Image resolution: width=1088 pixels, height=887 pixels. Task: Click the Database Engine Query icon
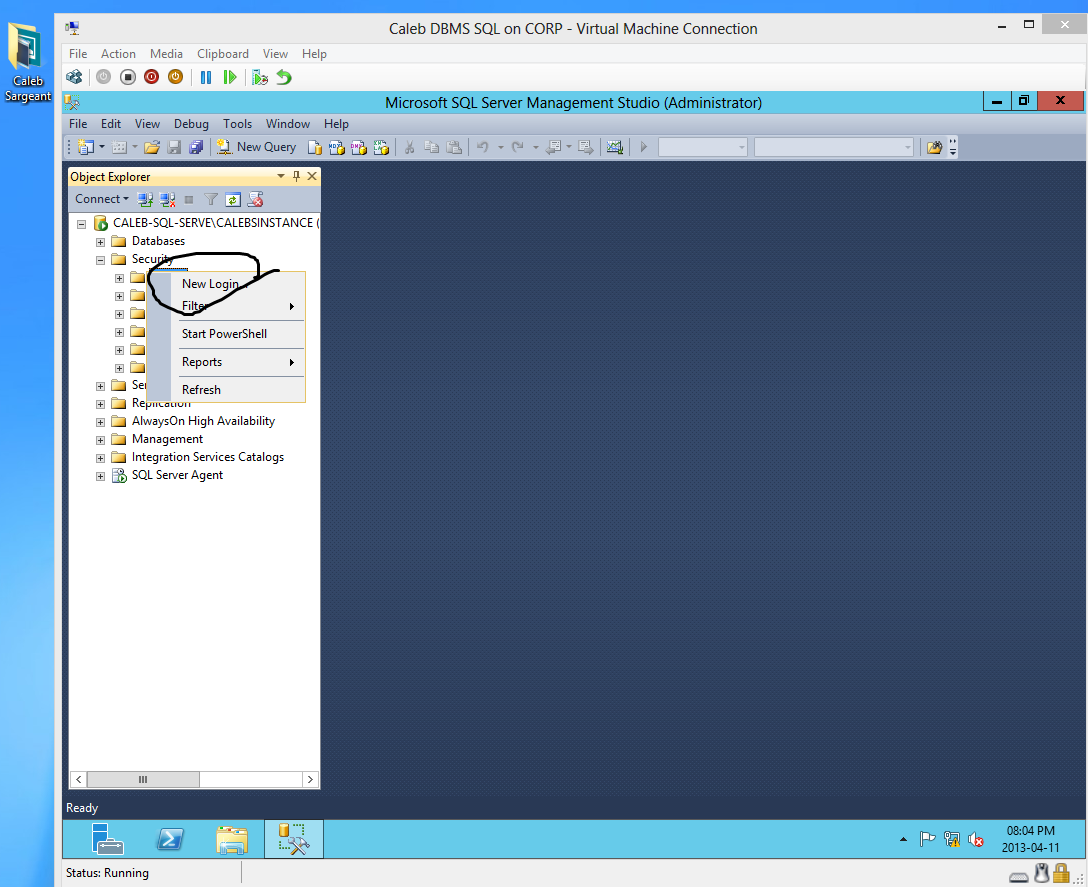(x=314, y=147)
